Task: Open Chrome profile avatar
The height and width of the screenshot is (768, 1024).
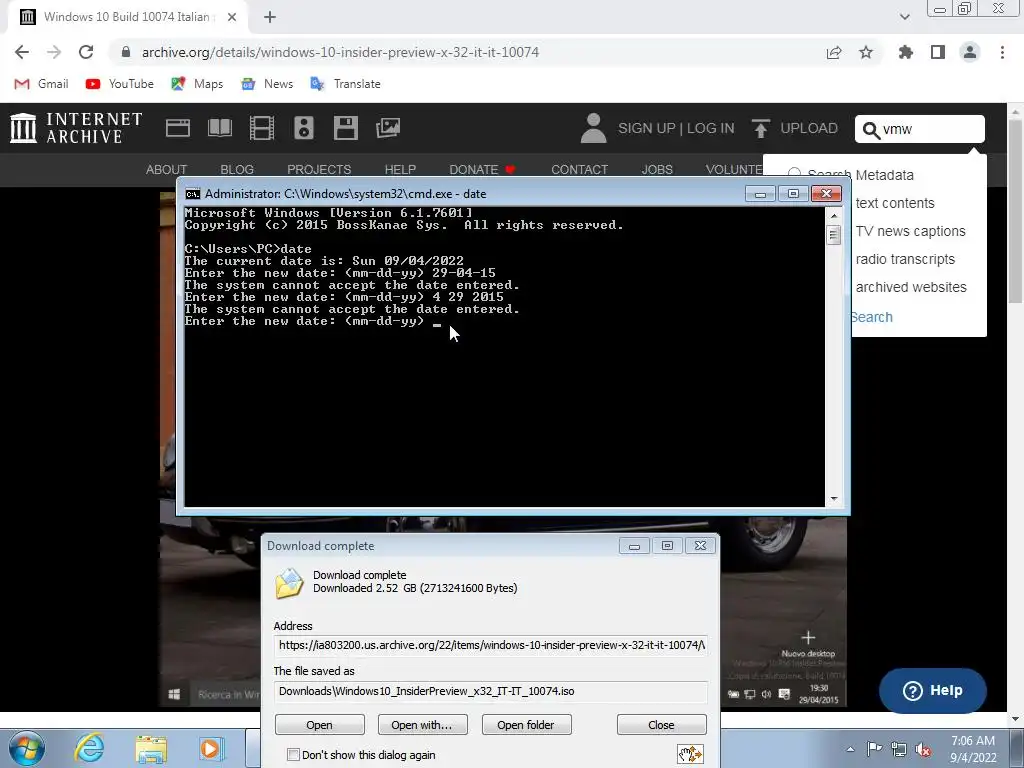Action: tap(970, 52)
